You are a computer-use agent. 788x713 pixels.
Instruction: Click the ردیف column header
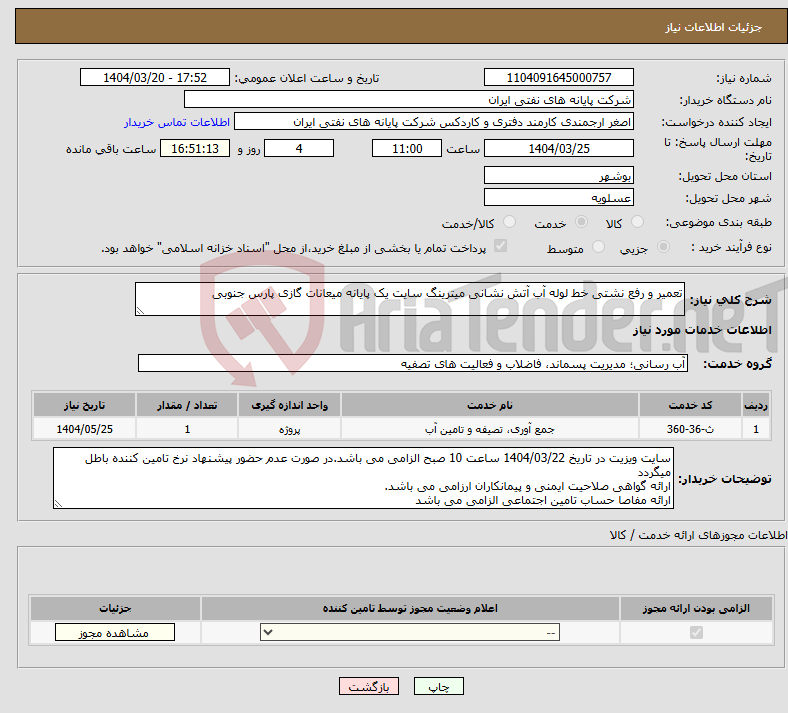756,405
